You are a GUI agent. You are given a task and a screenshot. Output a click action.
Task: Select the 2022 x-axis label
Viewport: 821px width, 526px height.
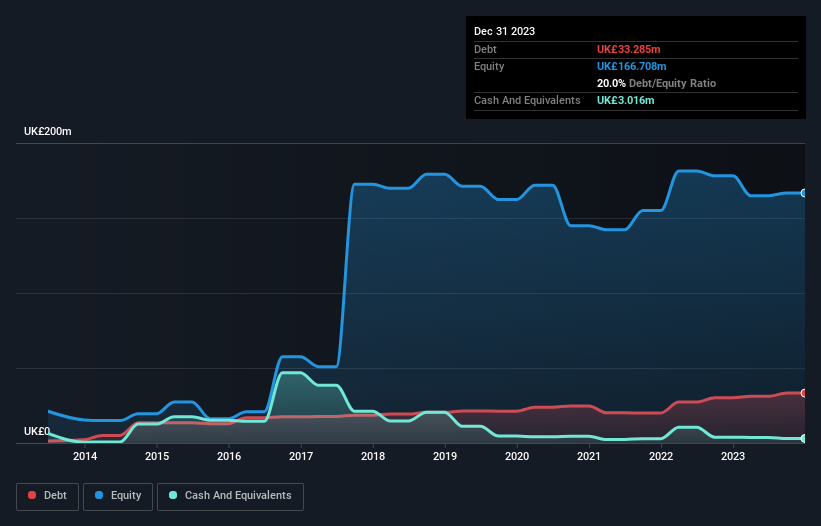(x=661, y=456)
